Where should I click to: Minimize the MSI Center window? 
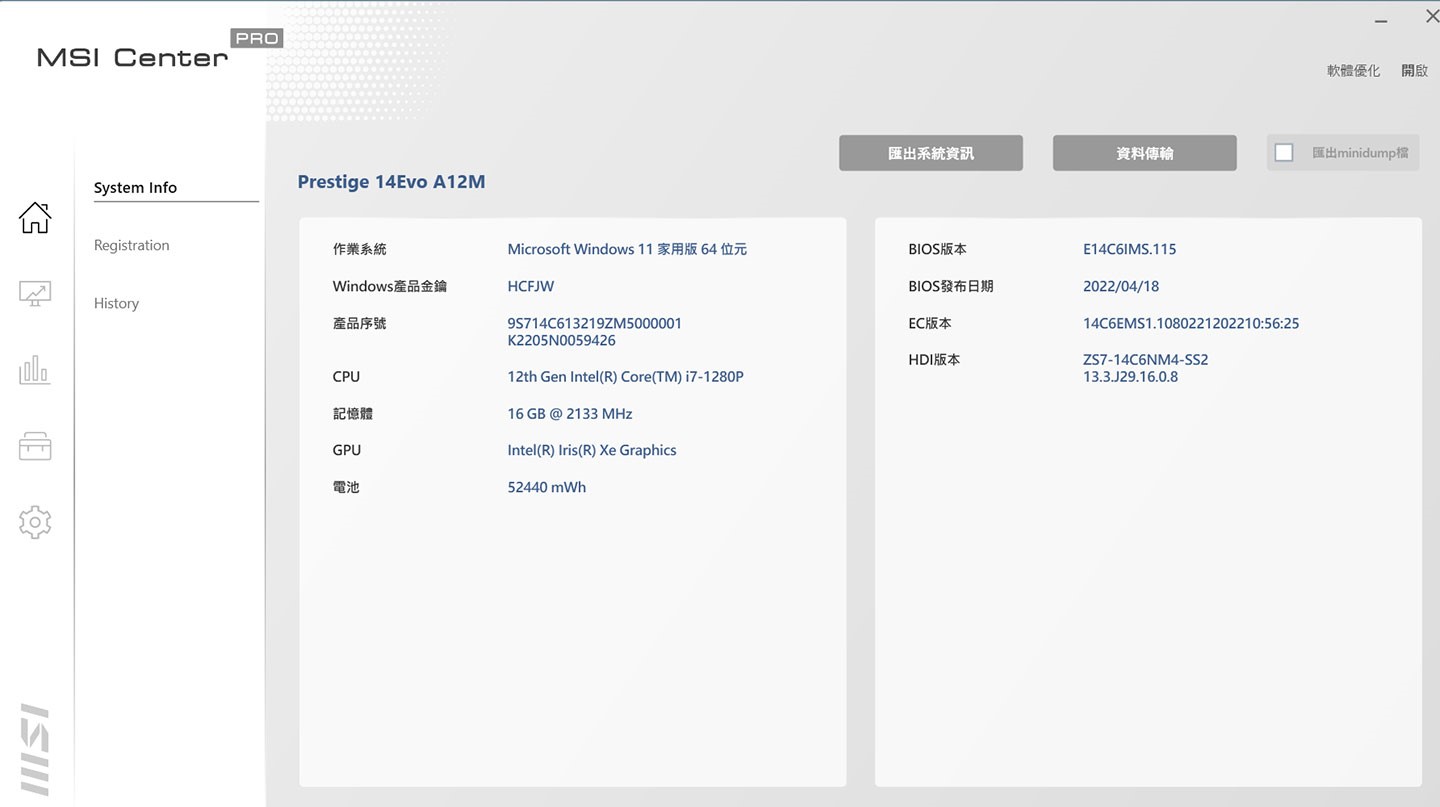pos(1381,20)
